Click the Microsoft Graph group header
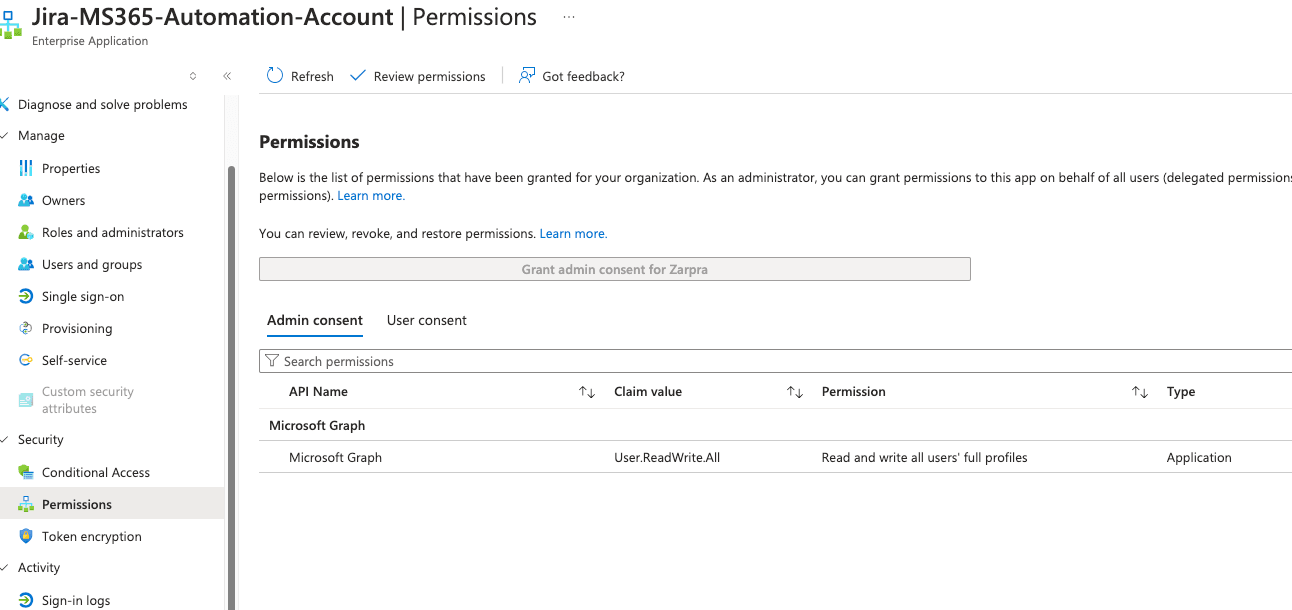 [x=317, y=425]
